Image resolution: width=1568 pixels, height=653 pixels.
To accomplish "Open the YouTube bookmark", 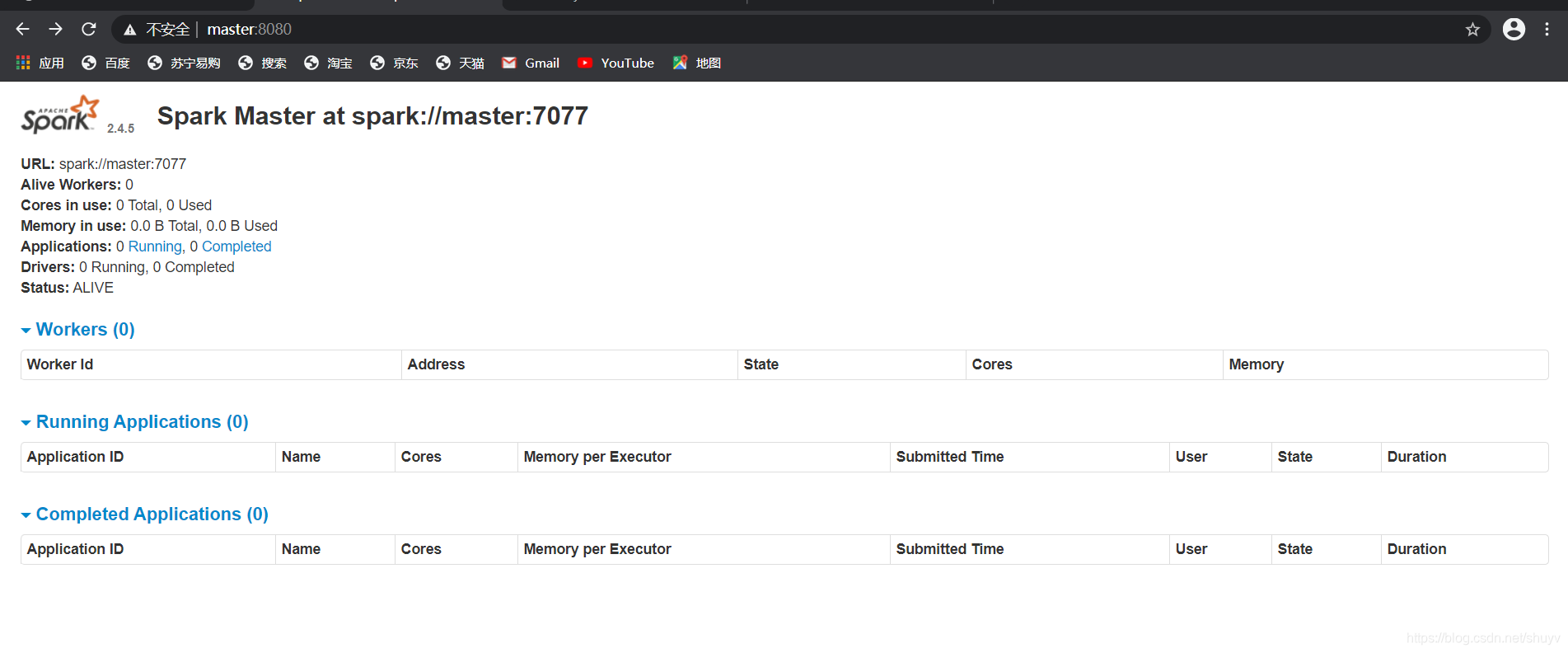I will 615,63.
